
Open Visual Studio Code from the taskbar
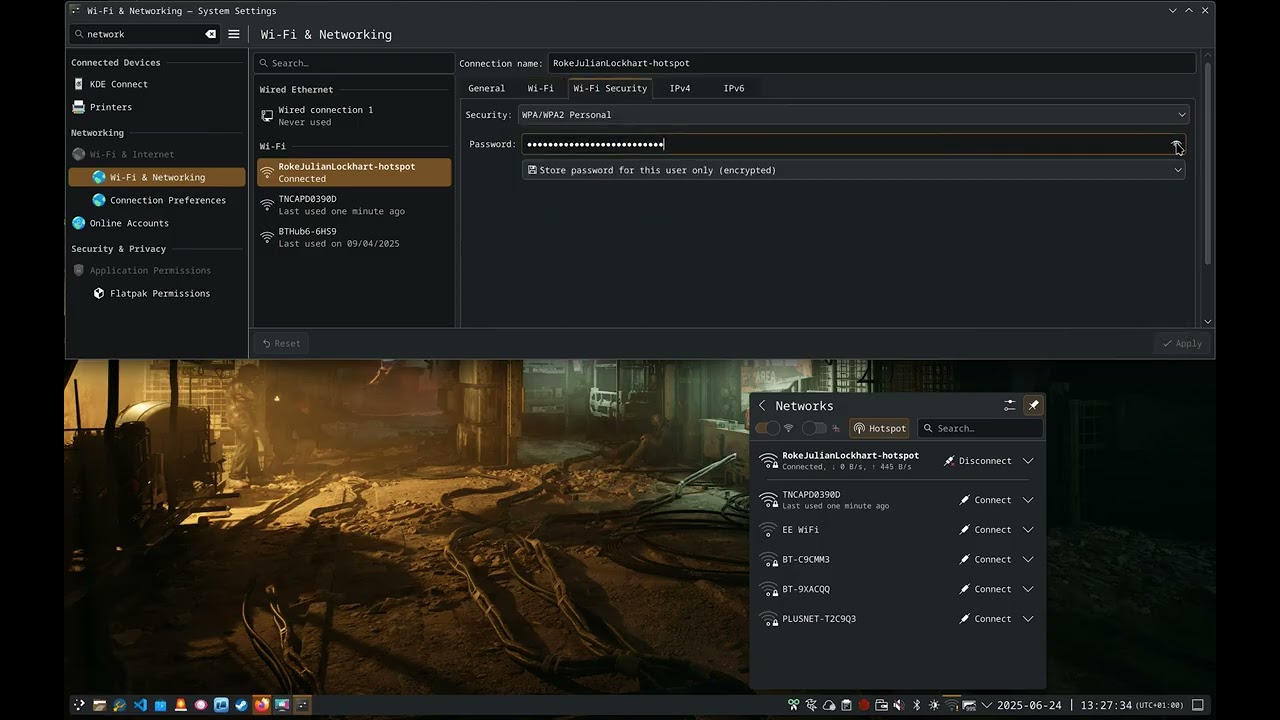(140, 705)
